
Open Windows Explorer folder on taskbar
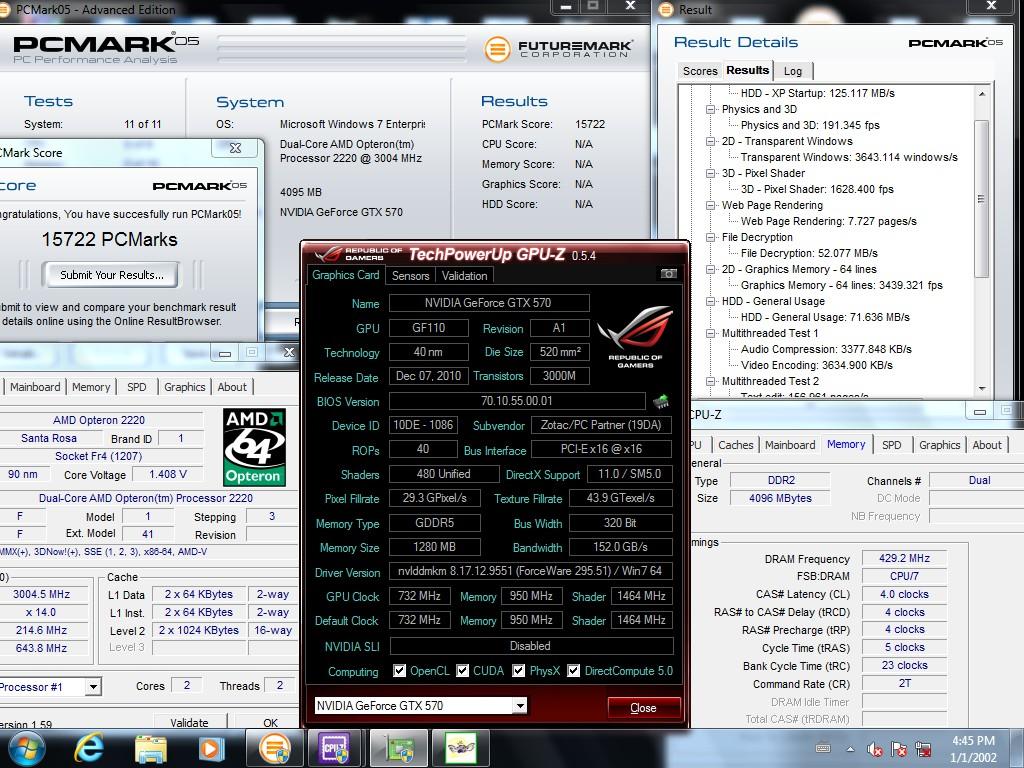pyautogui.click(x=151, y=748)
